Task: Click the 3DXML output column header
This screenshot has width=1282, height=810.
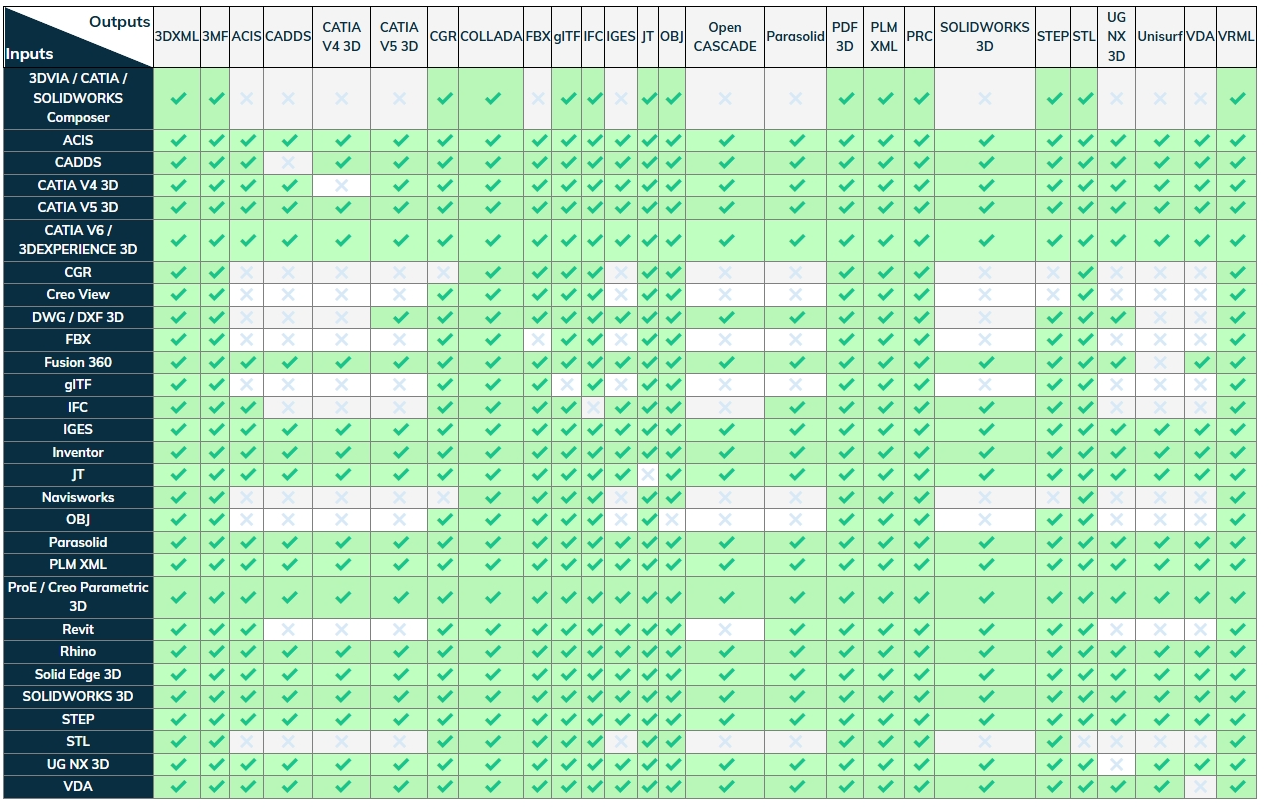Action: tap(177, 36)
